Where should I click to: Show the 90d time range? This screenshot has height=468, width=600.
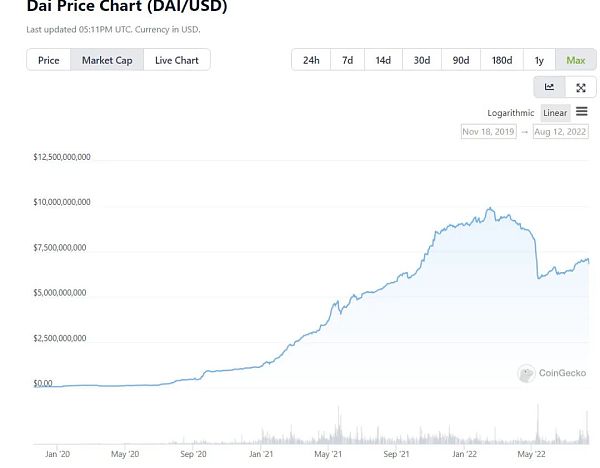(x=460, y=60)
